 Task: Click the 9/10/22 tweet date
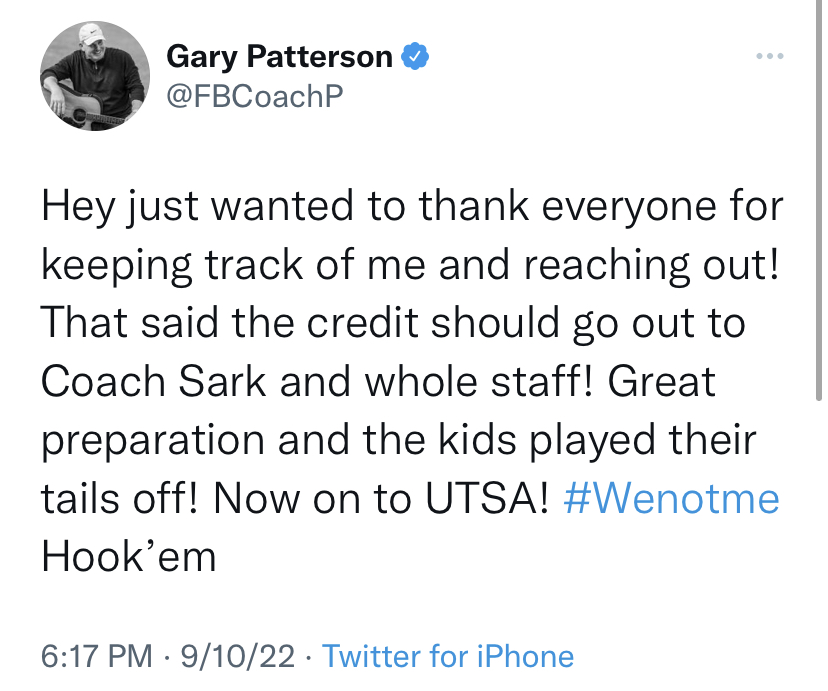point(236,656)
